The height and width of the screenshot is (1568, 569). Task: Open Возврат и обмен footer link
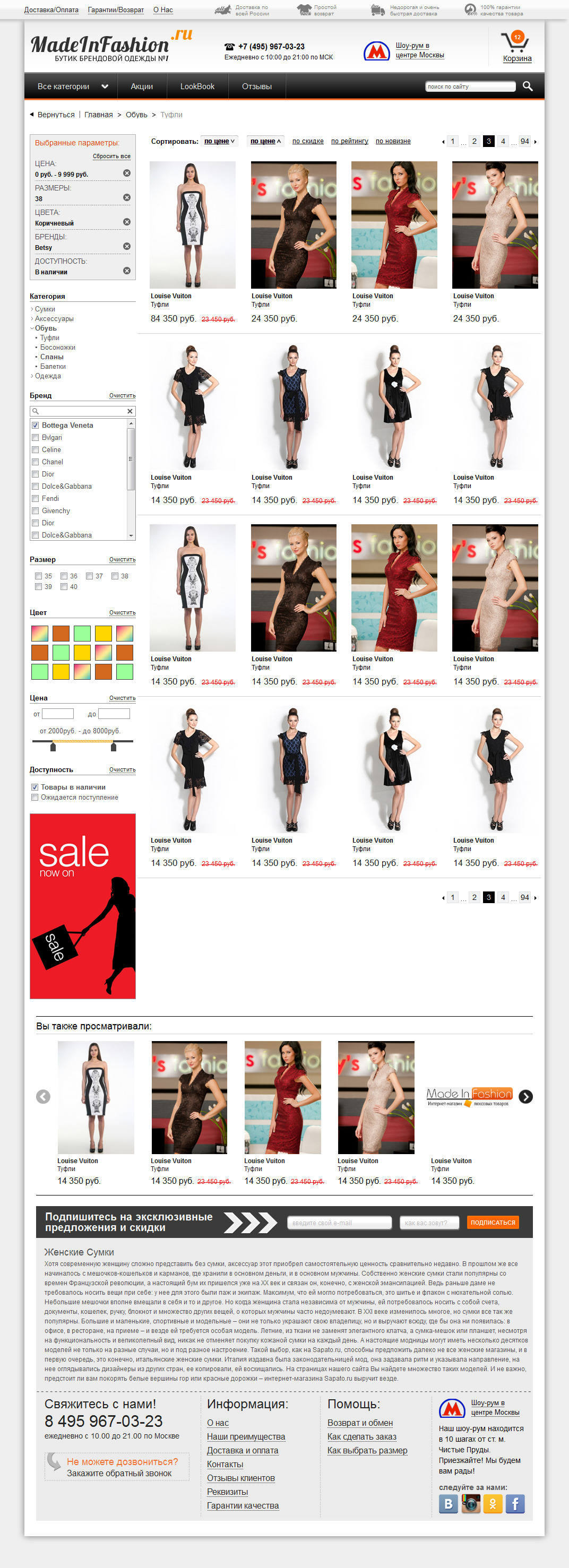pyautogui.click(x=360, y=1423)
